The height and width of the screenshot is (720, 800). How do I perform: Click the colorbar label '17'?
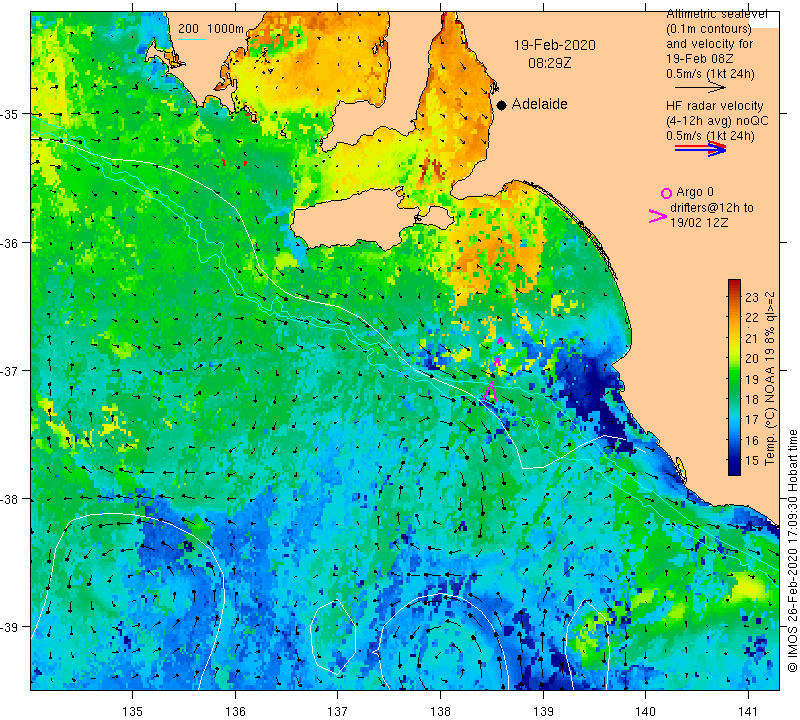(752, 420)
